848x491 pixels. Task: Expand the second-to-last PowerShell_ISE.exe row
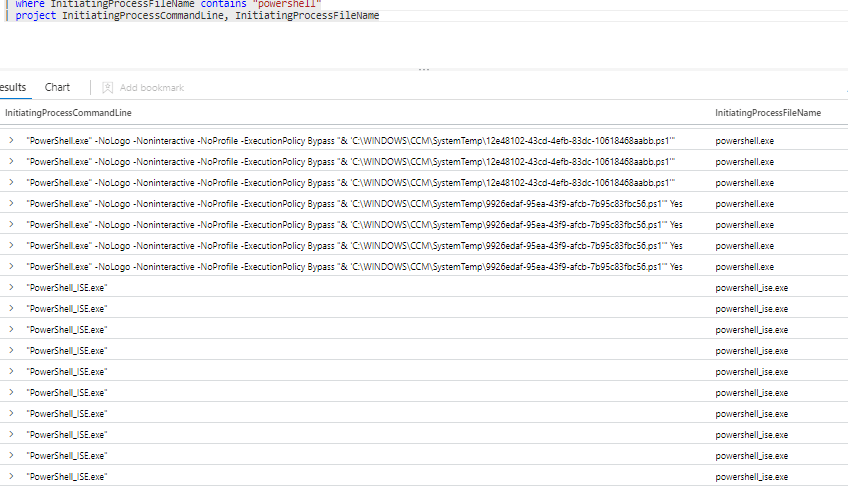pyautogui.click(x=11, y=455)
